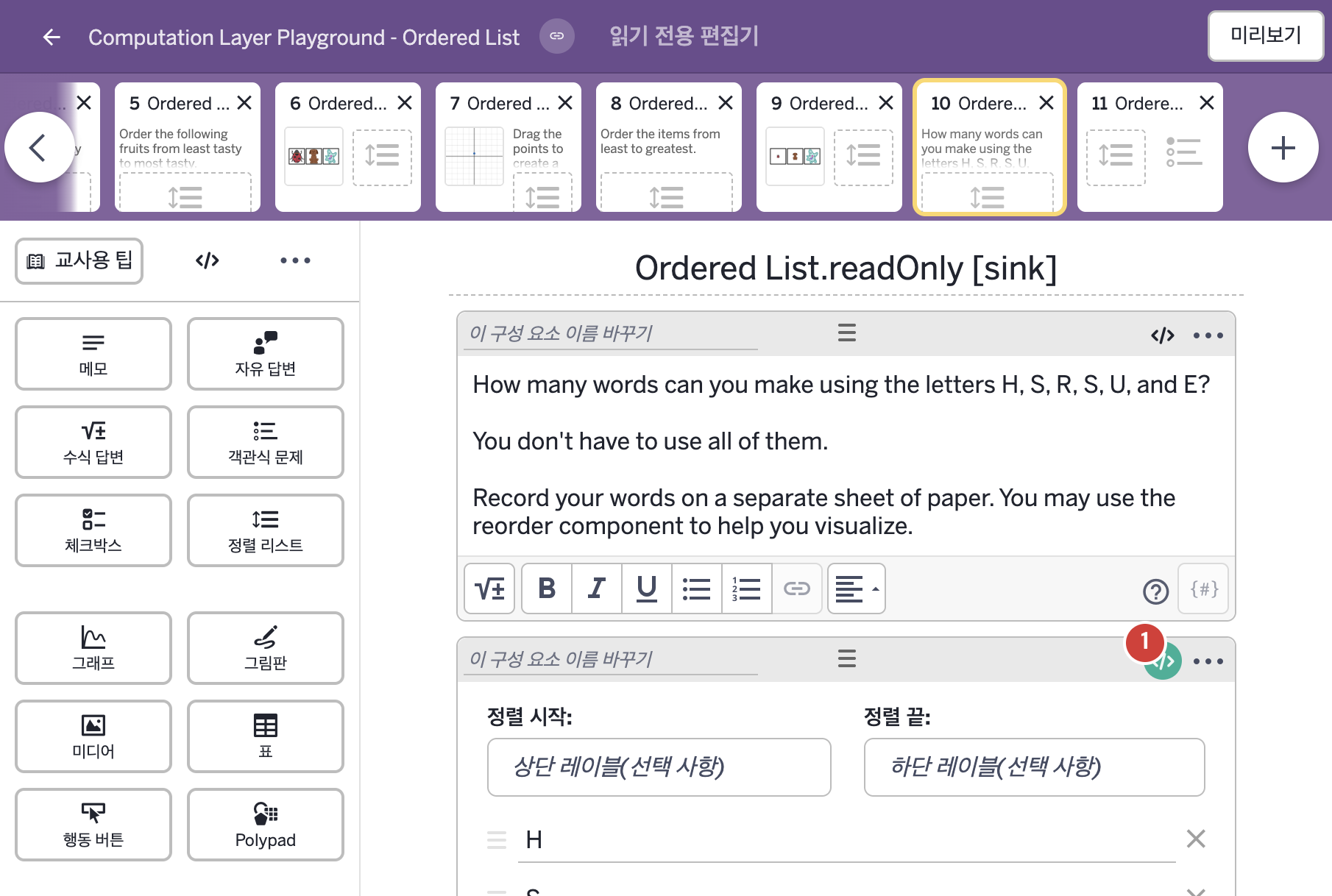1332x896 pixels.
Task: Add a 미디어 media component
Action: click(93, 736)
